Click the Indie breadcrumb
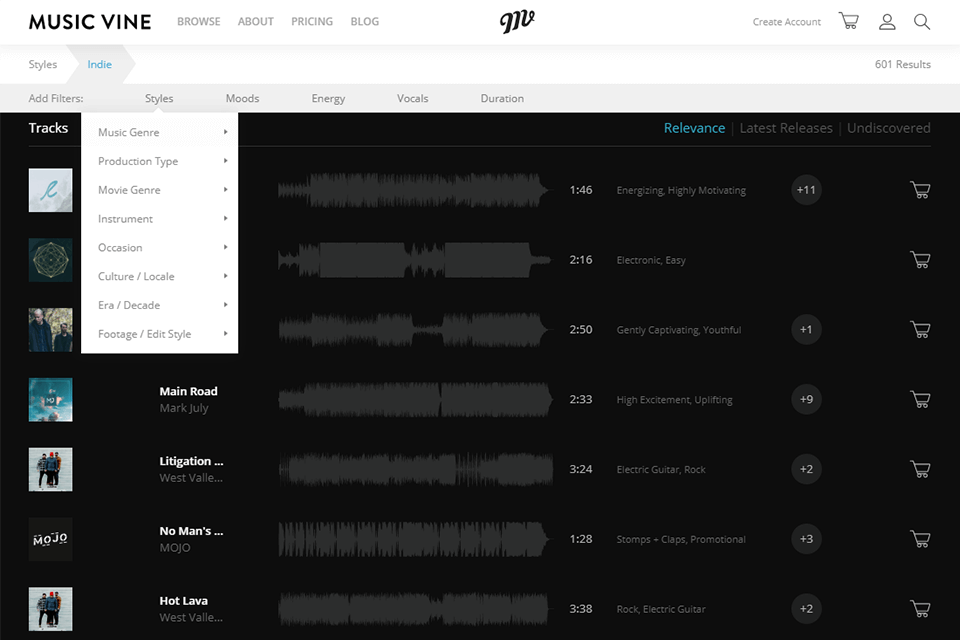Viewport: 960px width, 640px height. (x=99, y=64)
